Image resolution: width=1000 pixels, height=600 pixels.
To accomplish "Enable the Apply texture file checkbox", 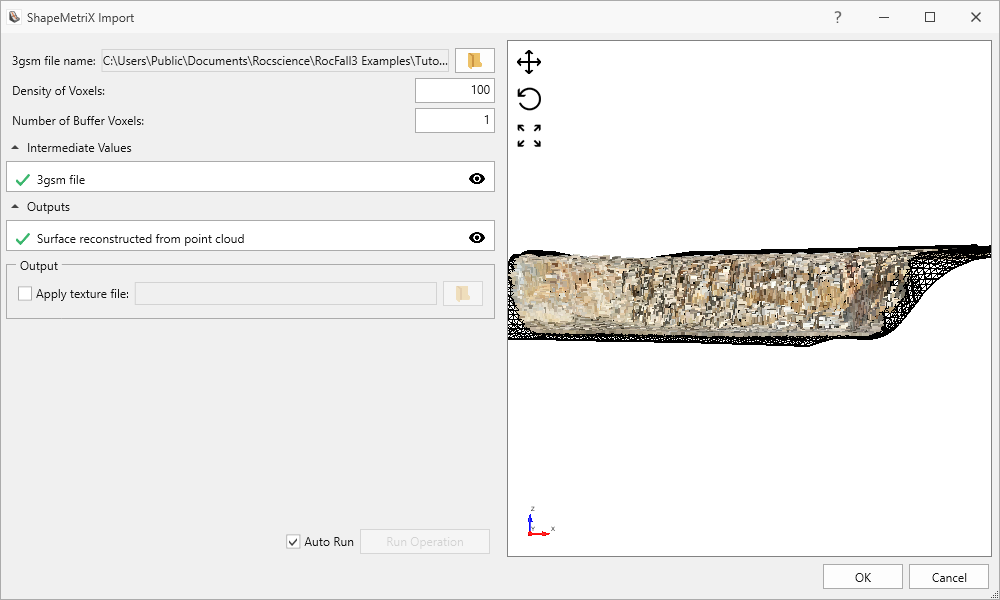I will pos(25,293).
